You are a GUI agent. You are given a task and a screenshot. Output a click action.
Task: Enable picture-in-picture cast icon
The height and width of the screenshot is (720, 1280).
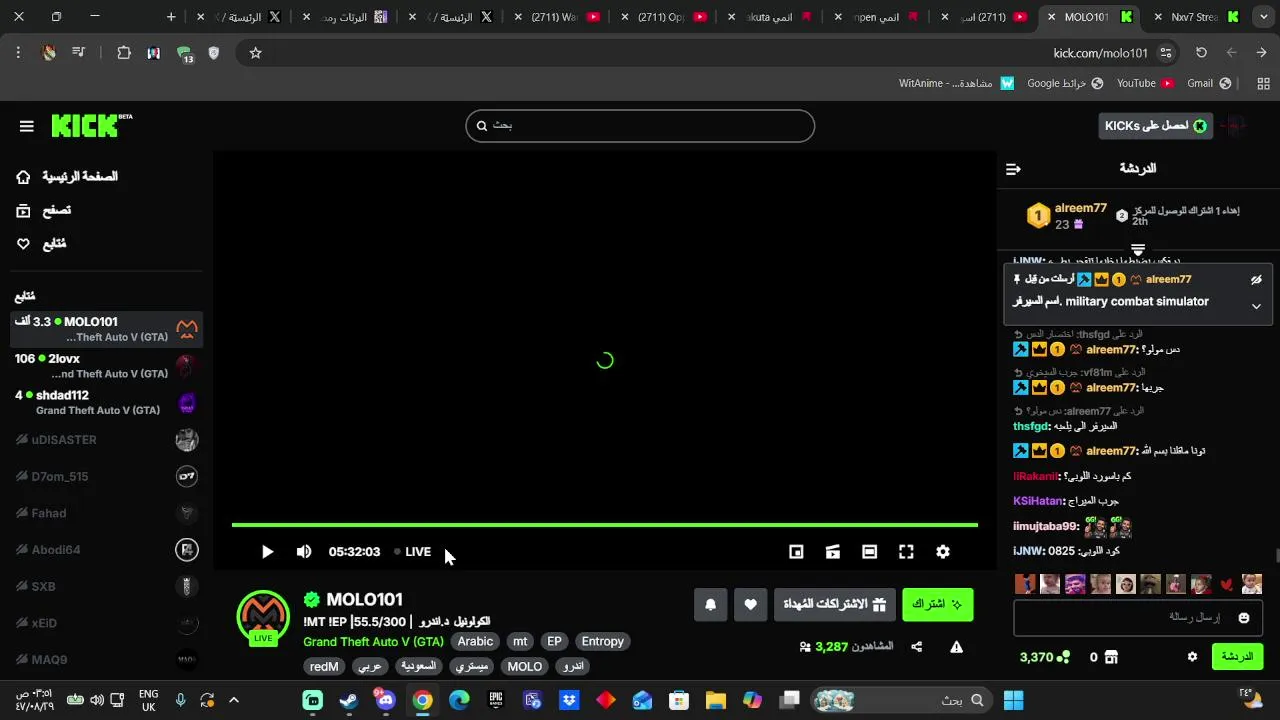pyautogui.click(x=833, y=552)
